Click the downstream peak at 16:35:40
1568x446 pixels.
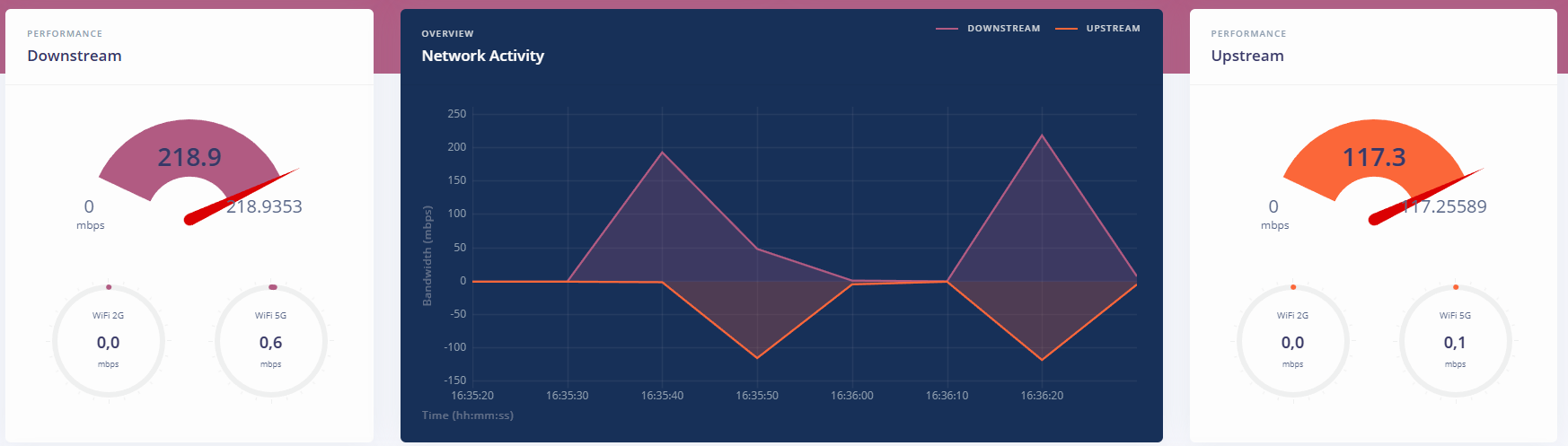(x=663, y=153)
